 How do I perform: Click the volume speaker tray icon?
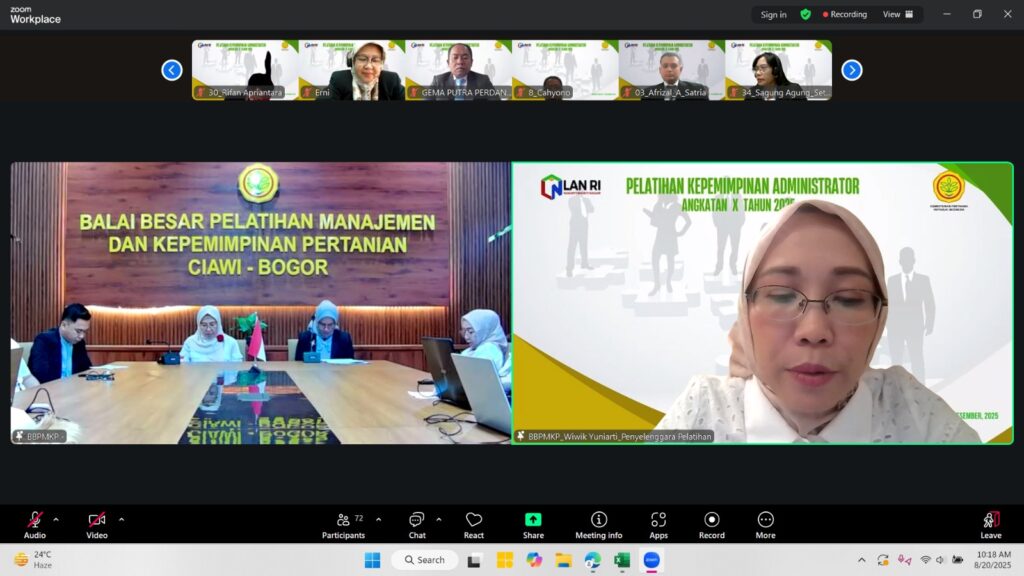(x=940, y=560)
